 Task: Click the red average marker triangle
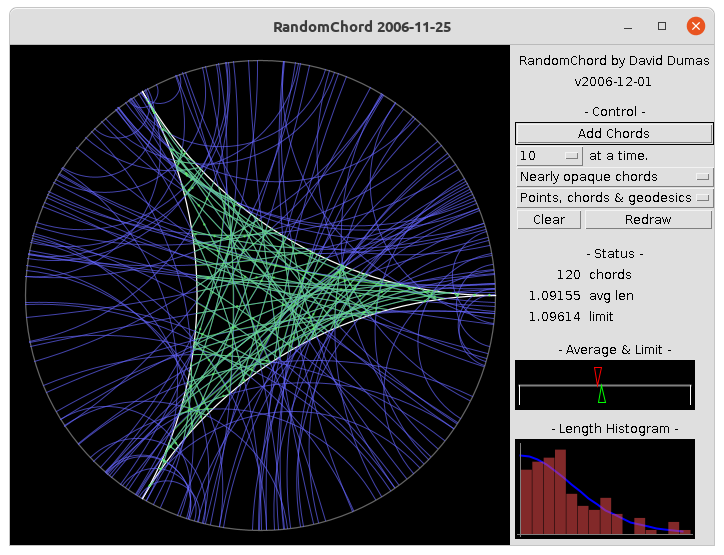[598, 376]
